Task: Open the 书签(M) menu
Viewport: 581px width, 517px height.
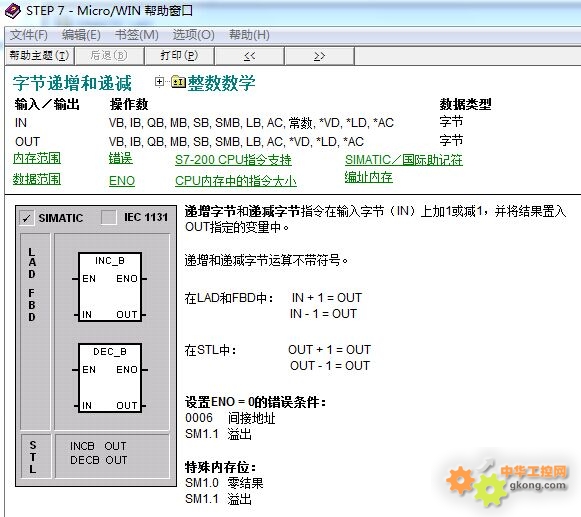Action: (137, 35)
